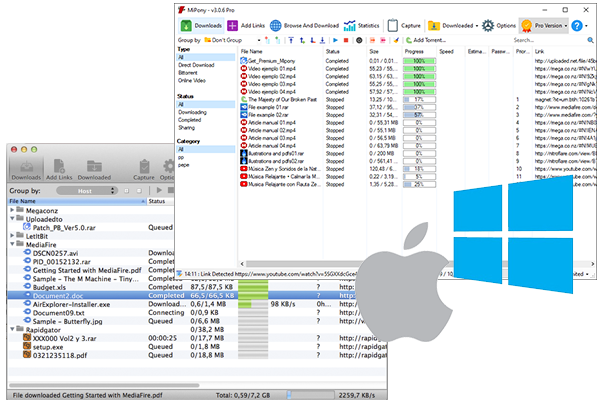The image size is (600, 400).
Task: Open the blue Help question mark
Action: pos(577,26)
